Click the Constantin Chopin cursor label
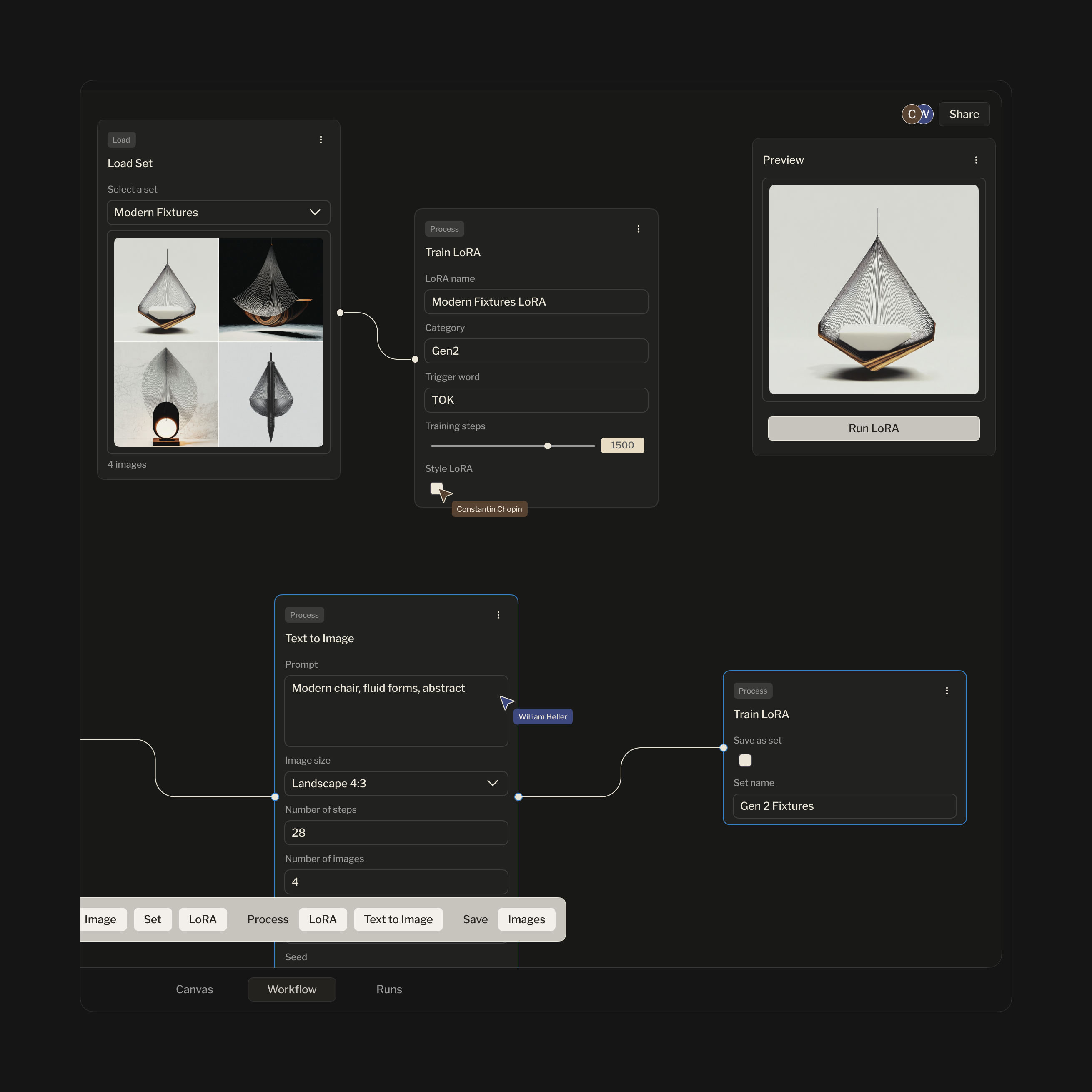 point(489,509)
